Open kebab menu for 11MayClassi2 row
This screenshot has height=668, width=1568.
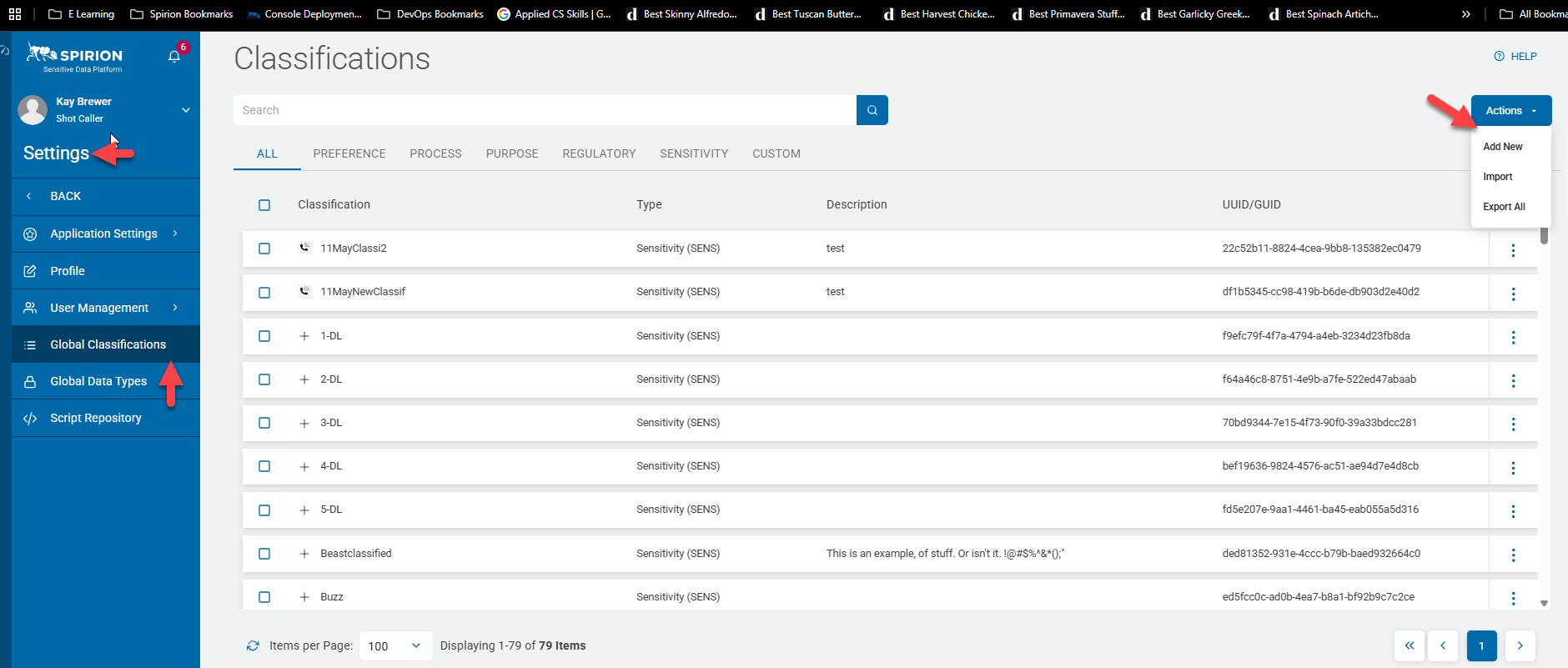click(1513, 250)
